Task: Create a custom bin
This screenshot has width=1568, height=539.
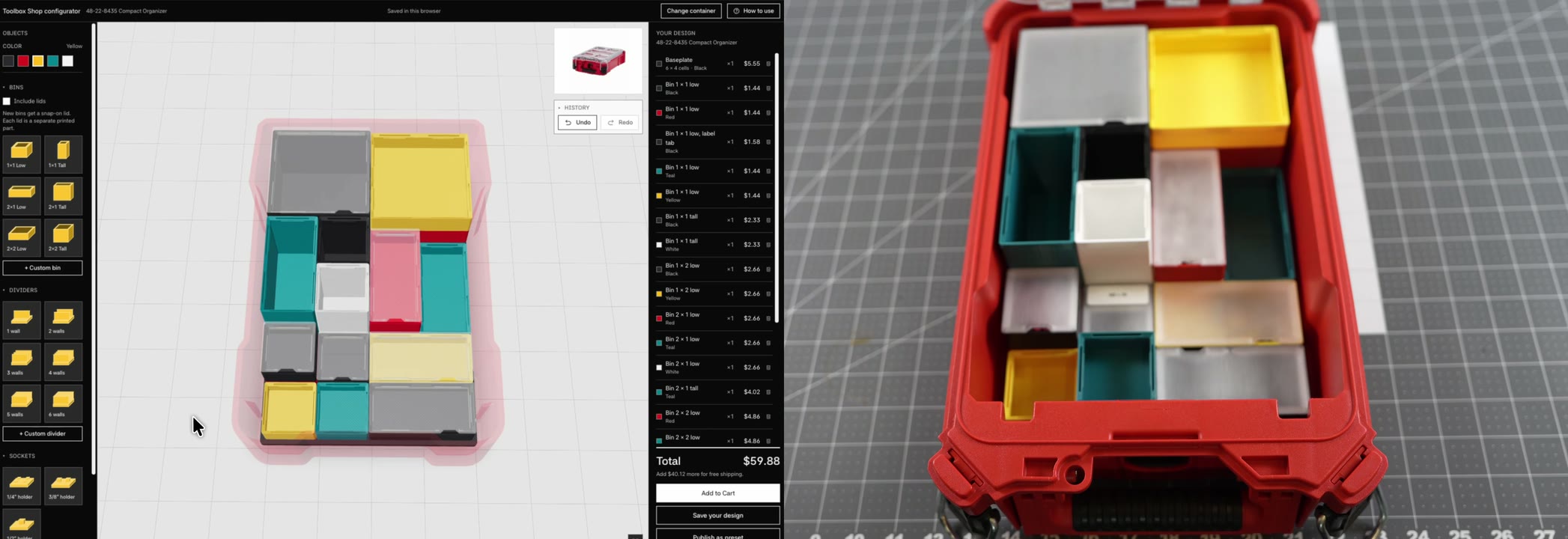Action: (x=43, y=268)
